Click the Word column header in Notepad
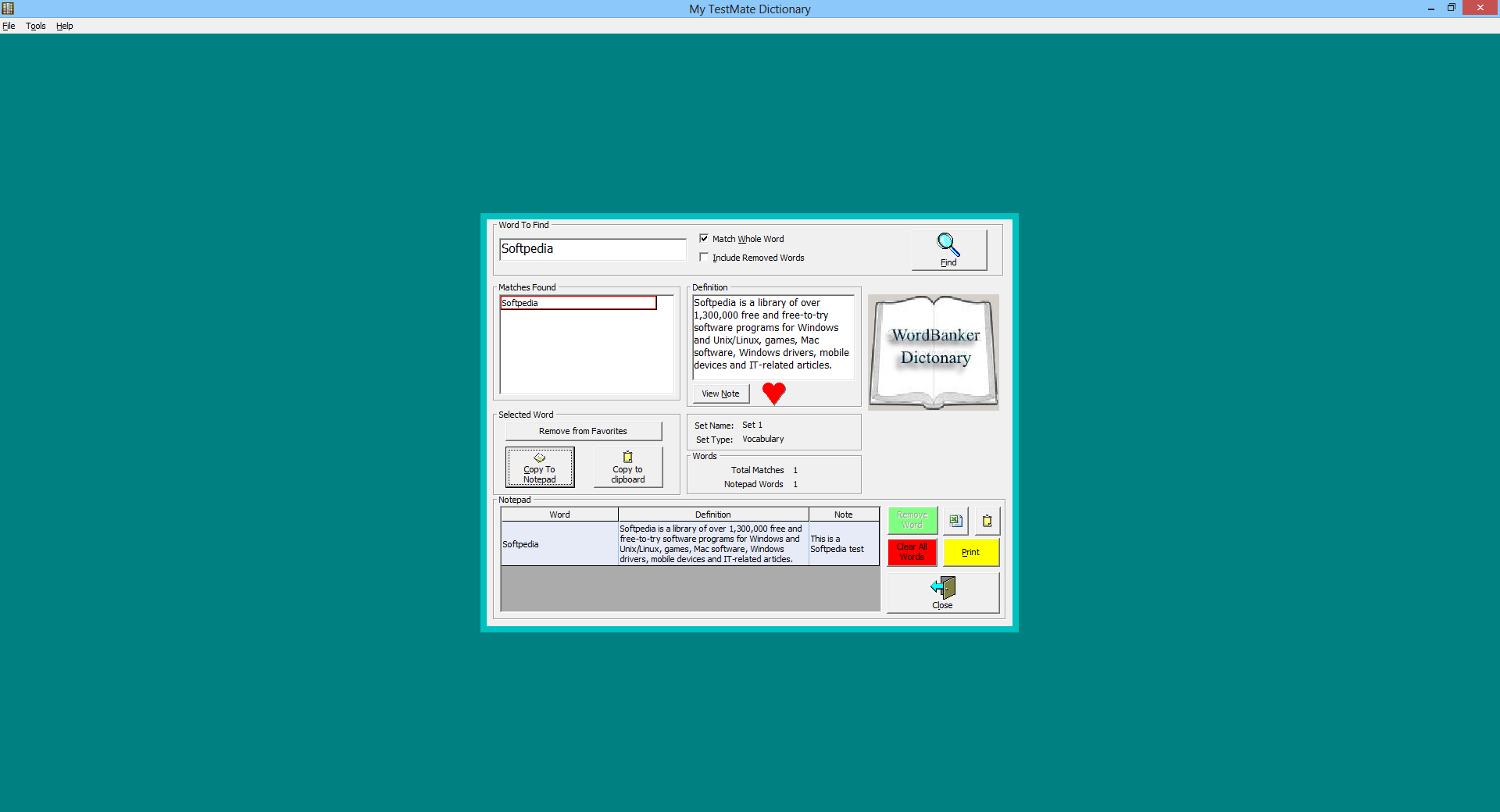The image size is (1500, 812). coord(559,515)
